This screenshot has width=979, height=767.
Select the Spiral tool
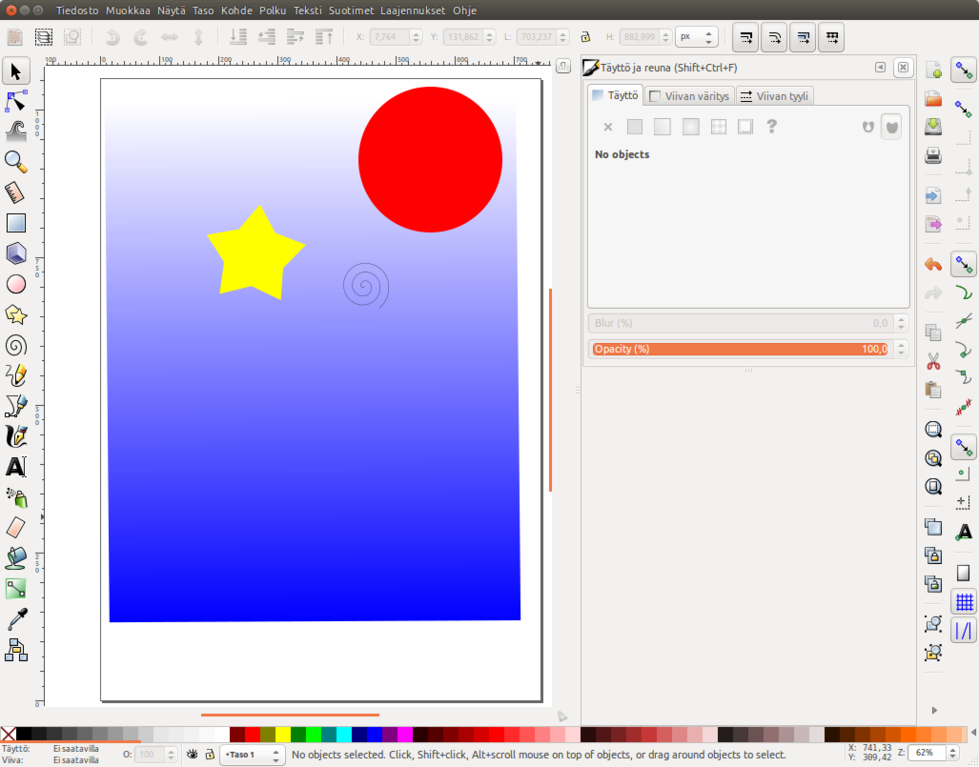16,346
